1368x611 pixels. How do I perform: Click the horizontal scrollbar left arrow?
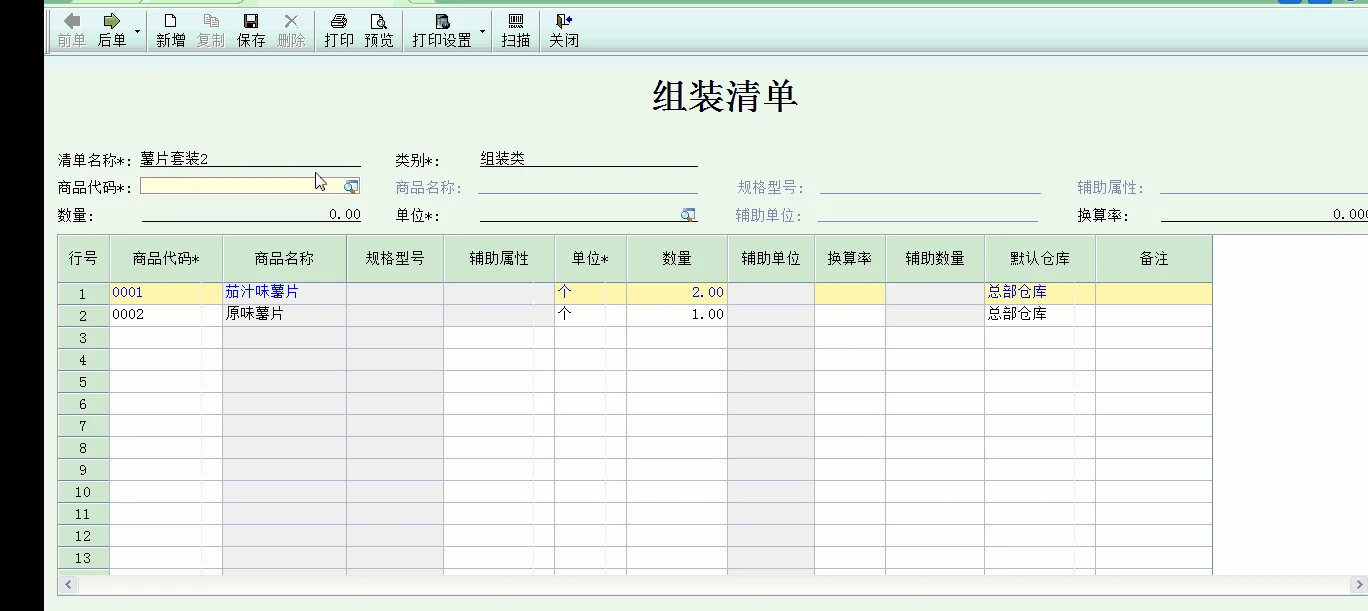[68, 584]
